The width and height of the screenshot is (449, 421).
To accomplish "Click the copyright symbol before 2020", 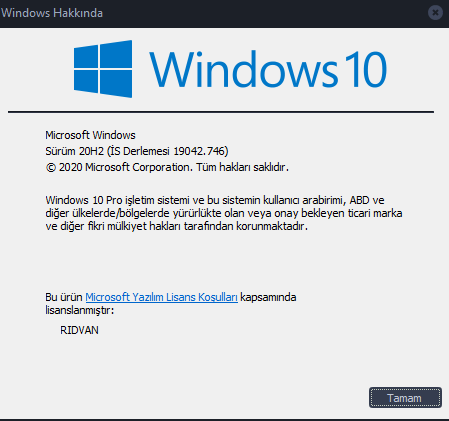I will (51, 168).
